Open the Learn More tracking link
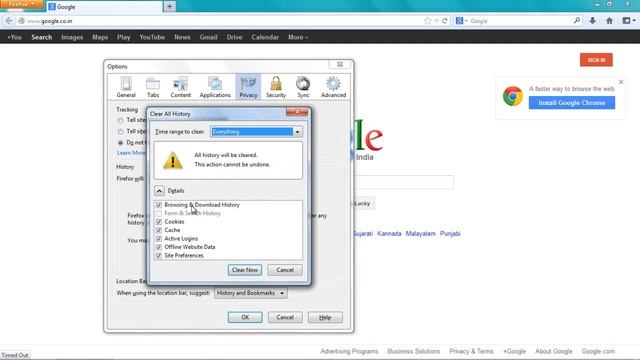The width and height of the screenshot is (640, 360). click(x=131, y=153)
